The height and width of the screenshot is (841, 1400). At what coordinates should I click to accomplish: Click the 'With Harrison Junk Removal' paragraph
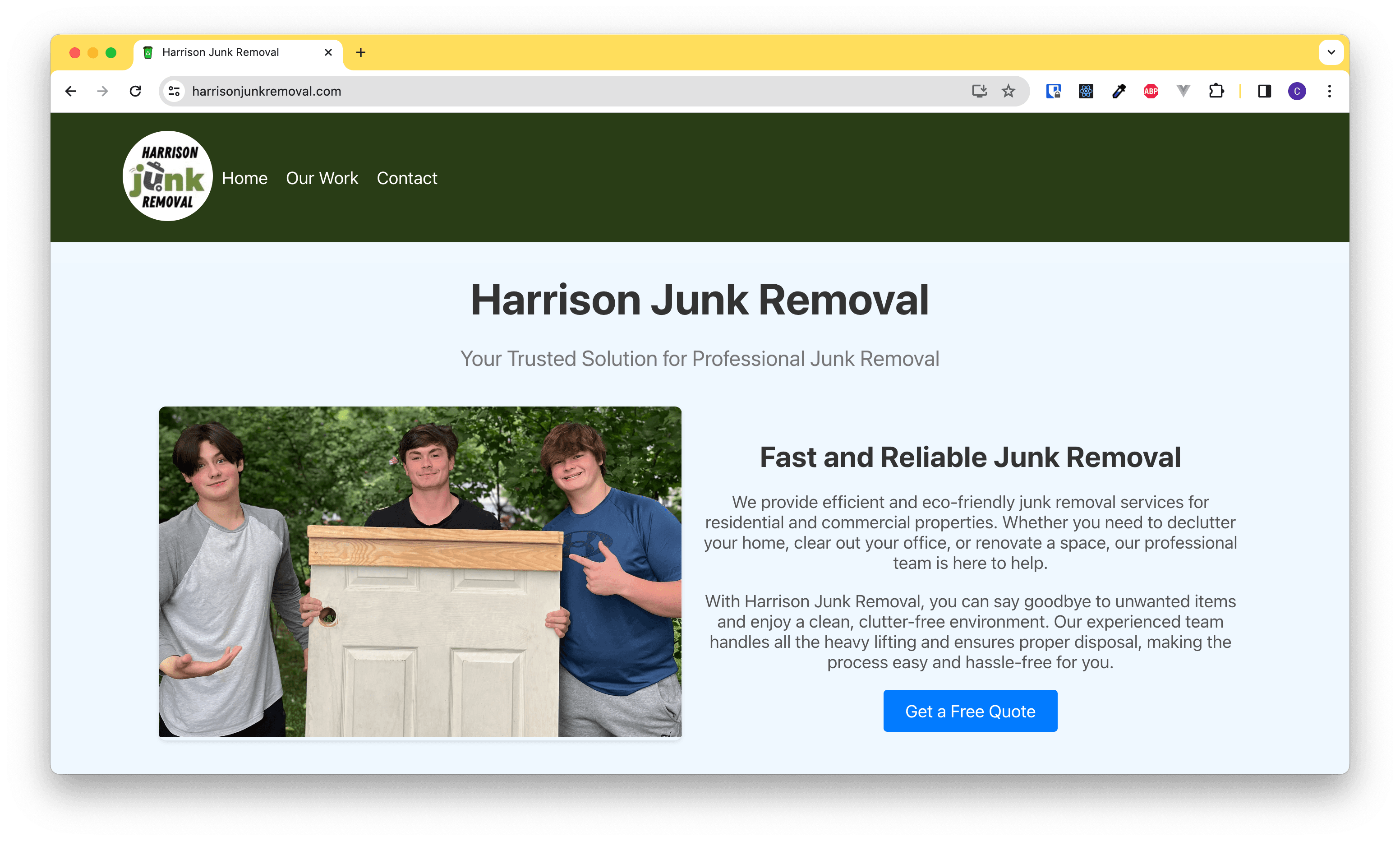coord(970,632)
